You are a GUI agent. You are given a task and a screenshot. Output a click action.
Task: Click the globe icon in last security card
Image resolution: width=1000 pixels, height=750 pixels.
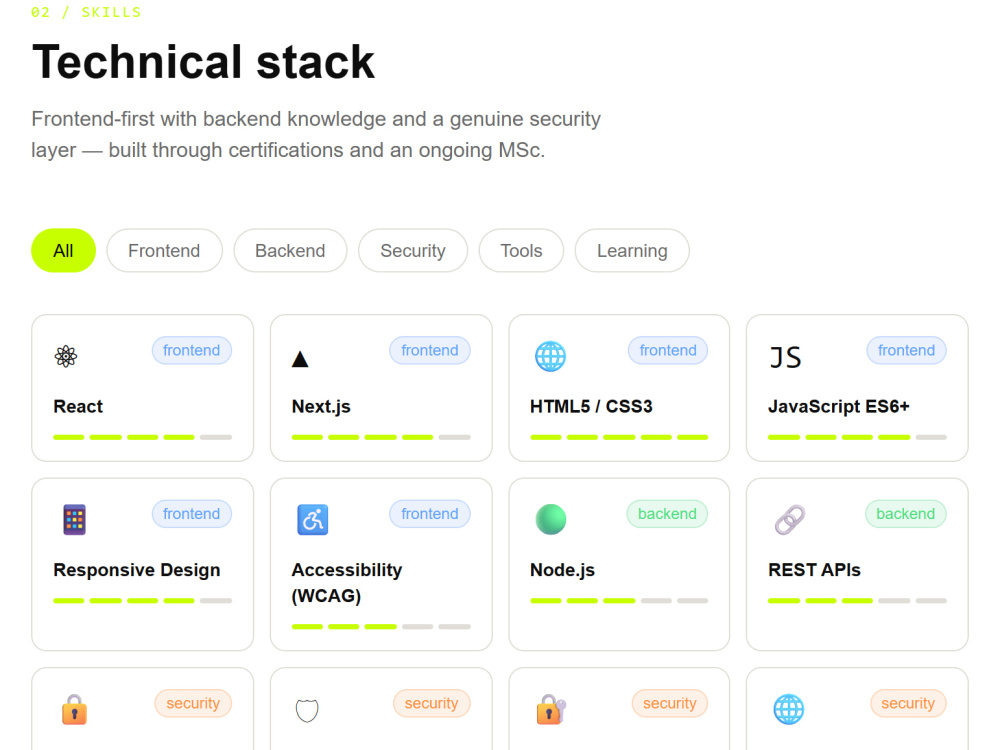[789, 709]
